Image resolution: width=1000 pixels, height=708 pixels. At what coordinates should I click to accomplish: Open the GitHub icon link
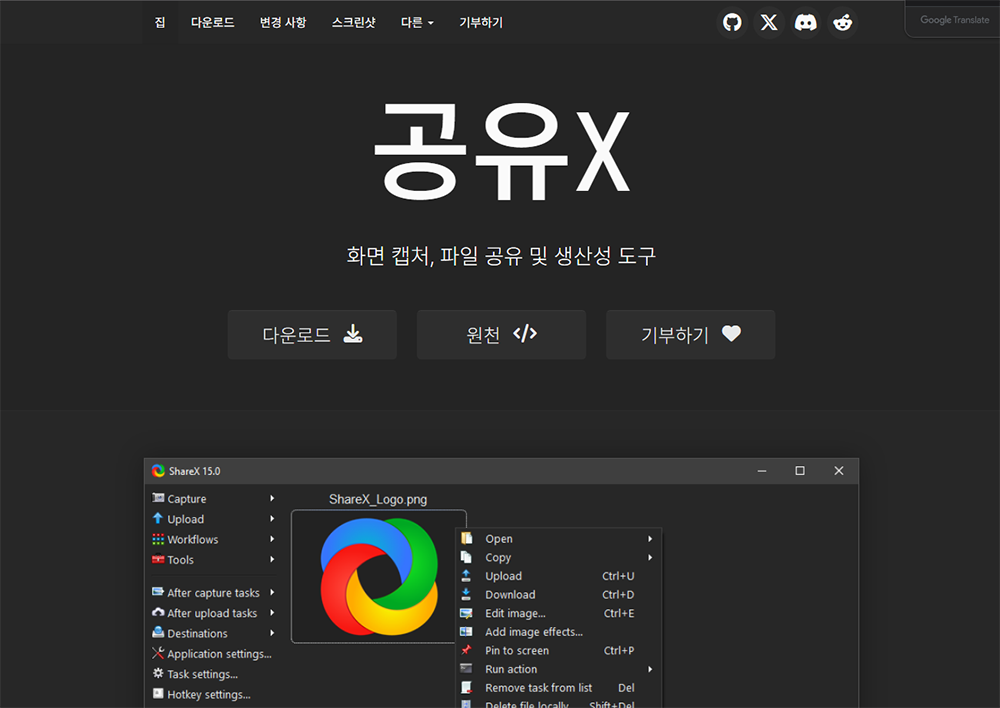(x=732, y=23)
